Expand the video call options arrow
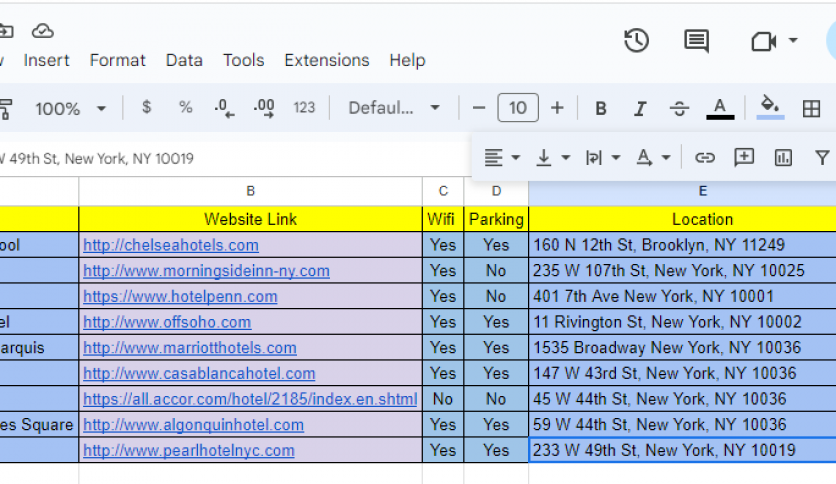Viewport: 836px width, 484px height. (793, 41)
